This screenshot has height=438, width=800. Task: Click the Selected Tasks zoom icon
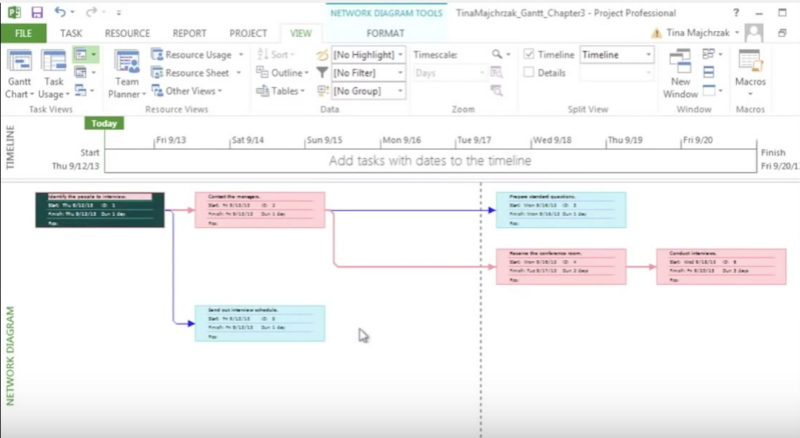496,91
